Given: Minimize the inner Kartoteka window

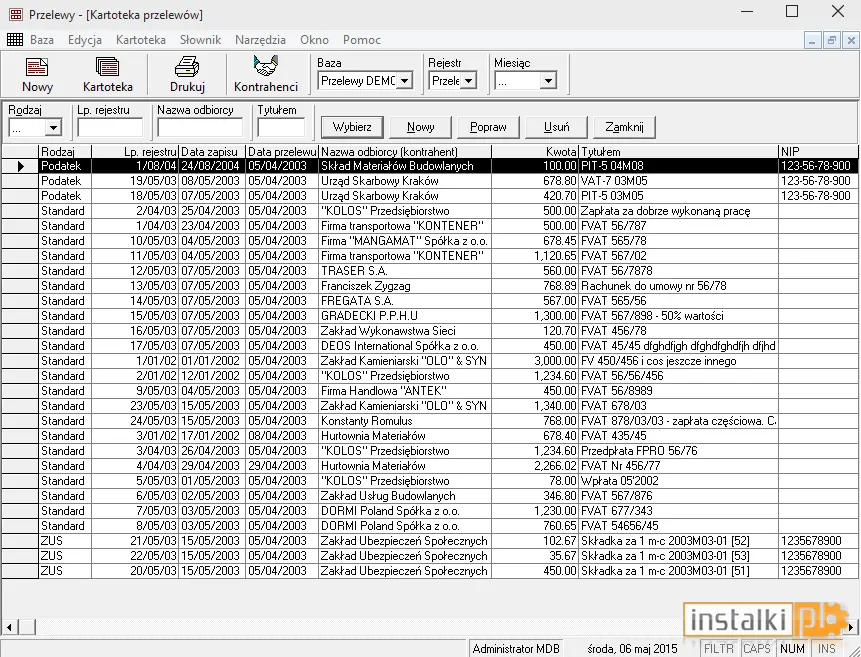Looking at the screenshot, I should point(813,40).
